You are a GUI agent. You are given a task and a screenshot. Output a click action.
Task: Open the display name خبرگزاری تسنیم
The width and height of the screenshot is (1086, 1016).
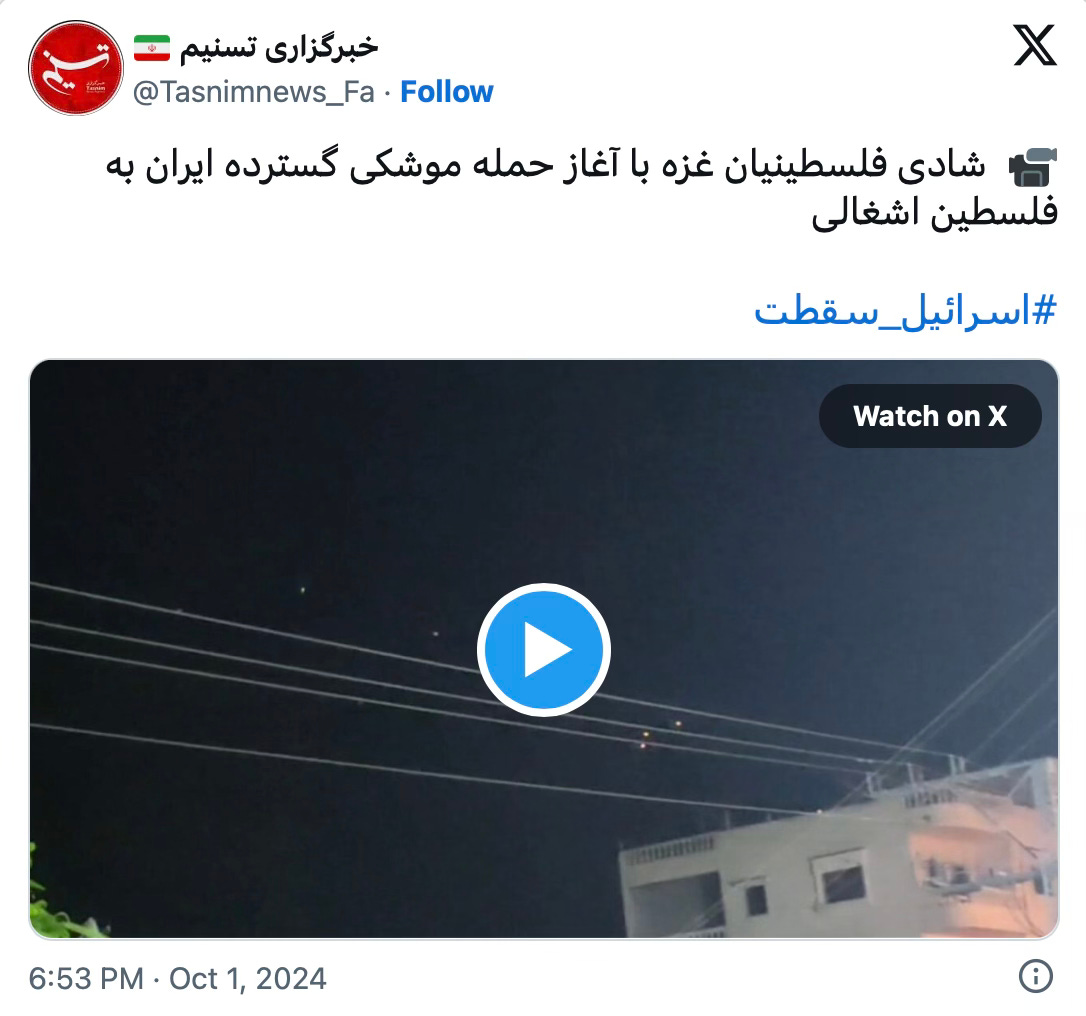[x=279, y=47]
